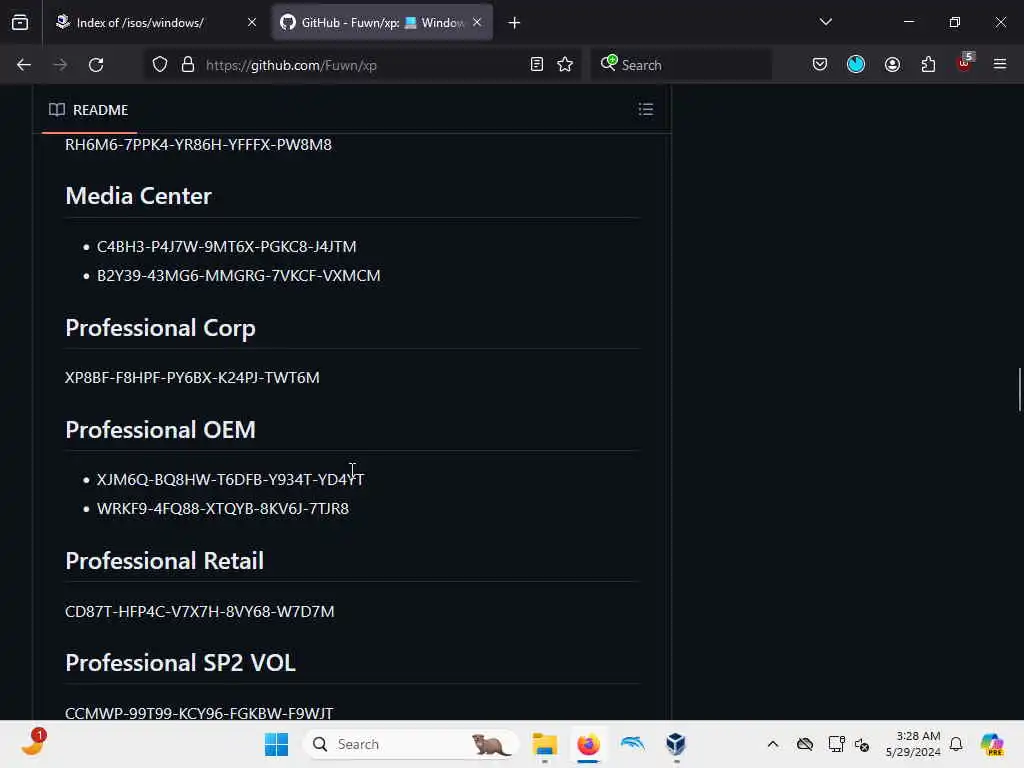Restore down the Firefox window
The height and width of the screenshot is (768, 1024).
[x=955, y=22]
